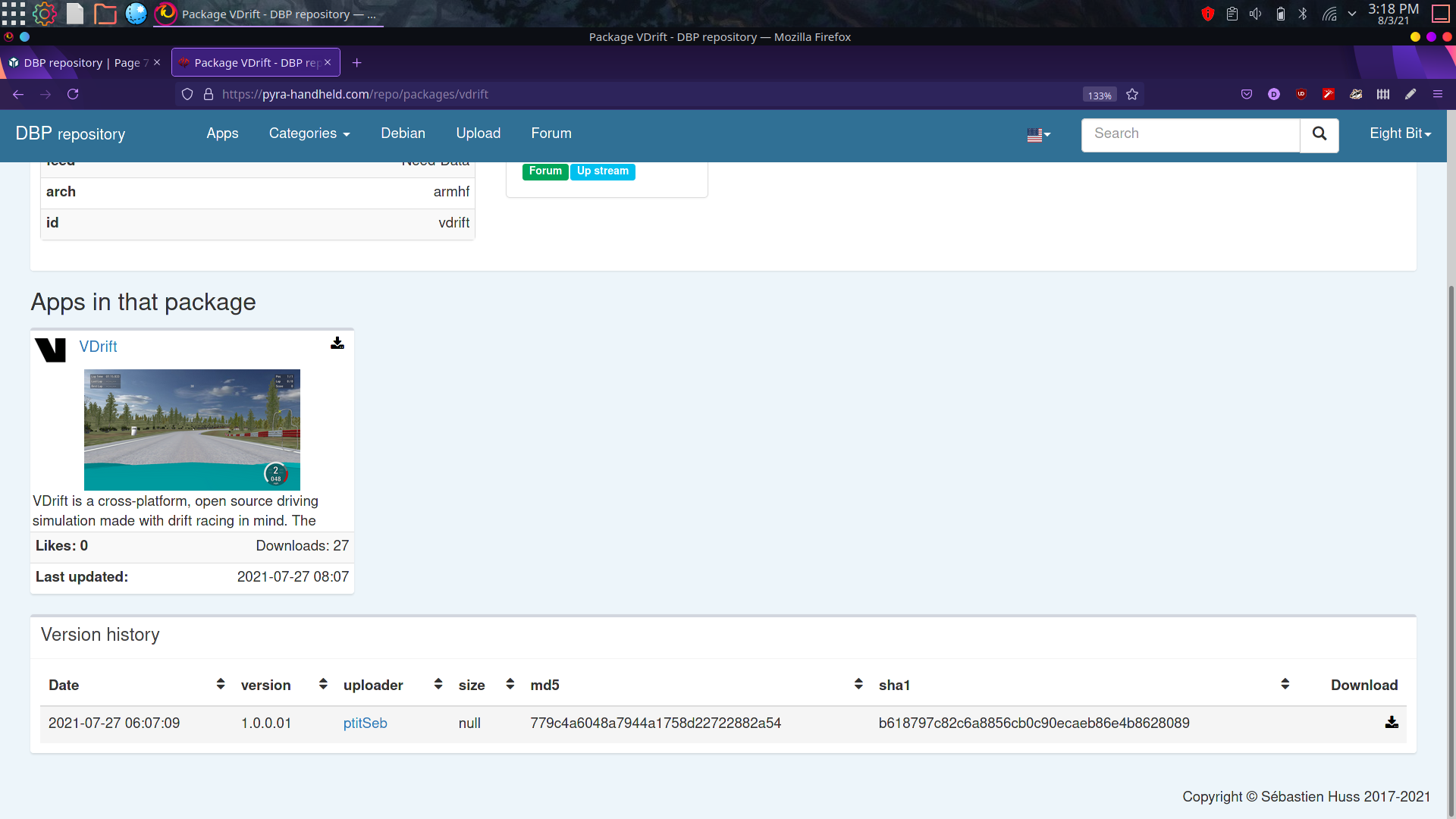Open the Upload menu item
Viewport: 1456px width, 819px height.
(478, 133)
